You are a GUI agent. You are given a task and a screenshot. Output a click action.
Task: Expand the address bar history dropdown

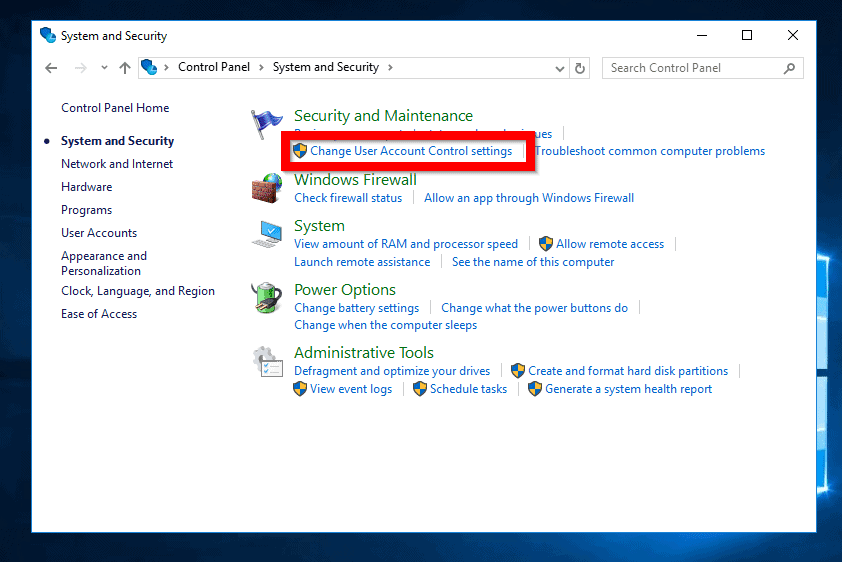(x=560, y=68)
